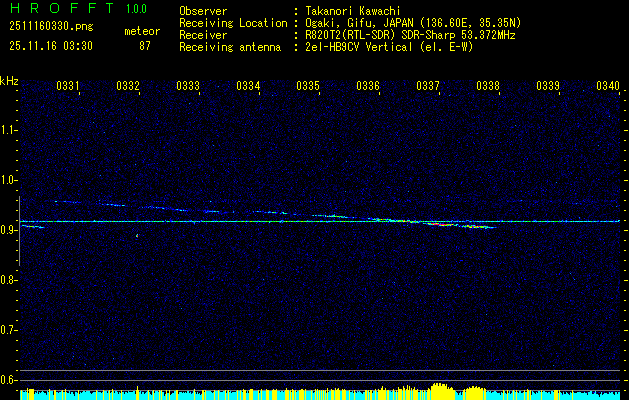Click the 0331 time marker

click(68, 86)
